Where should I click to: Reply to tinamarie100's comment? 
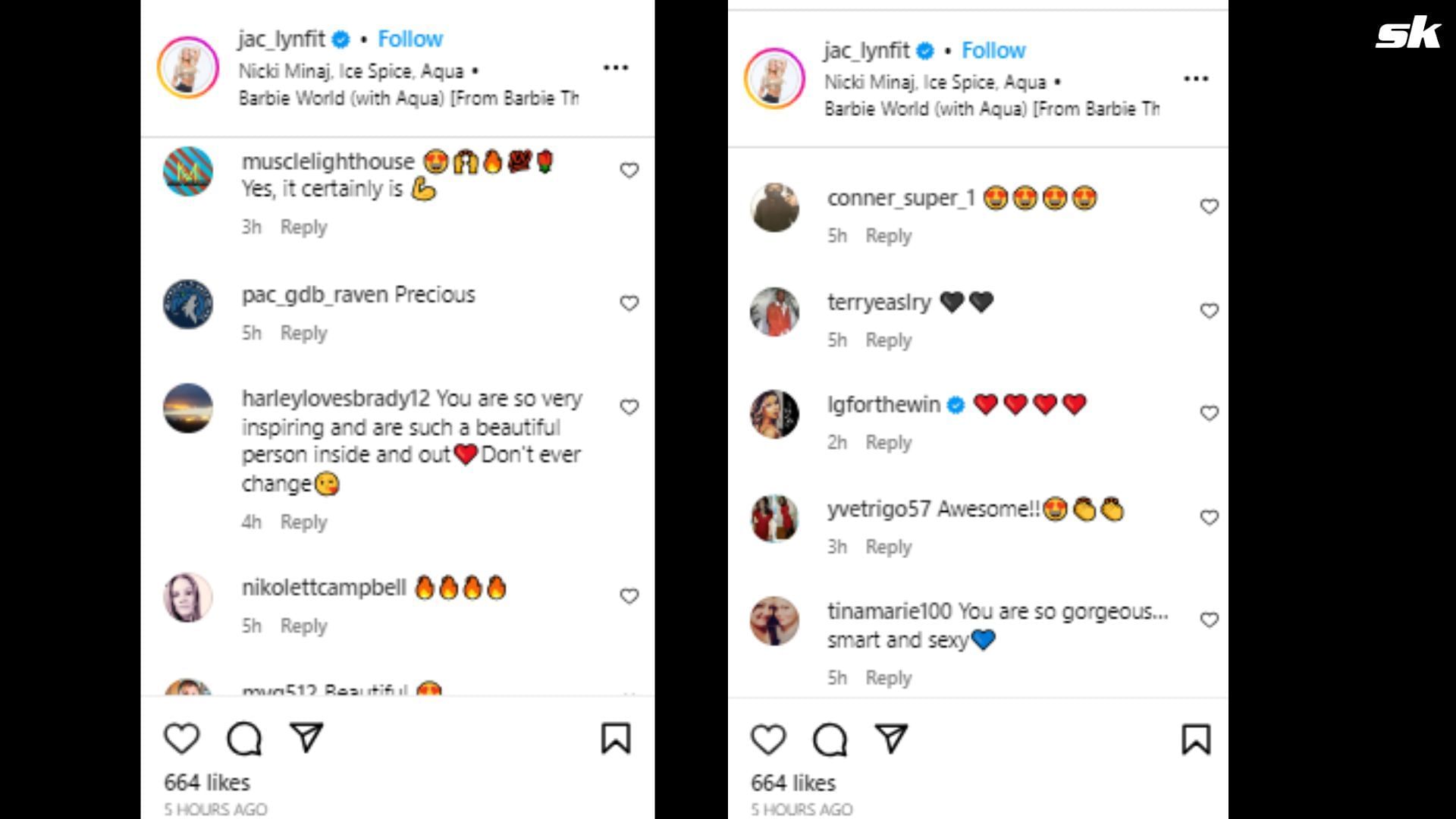pyautogui.click(x=889, y=677)
